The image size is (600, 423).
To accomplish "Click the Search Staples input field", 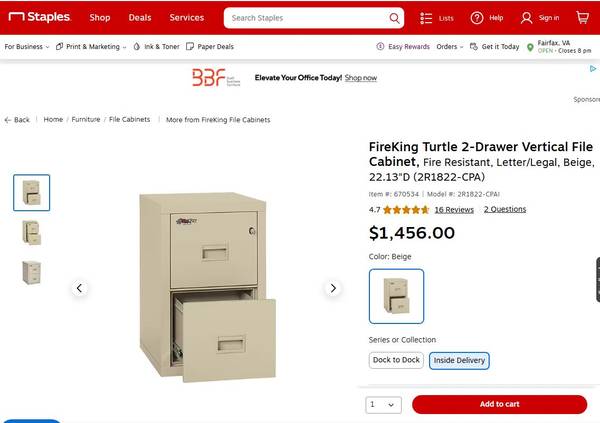I will [305, 18].
